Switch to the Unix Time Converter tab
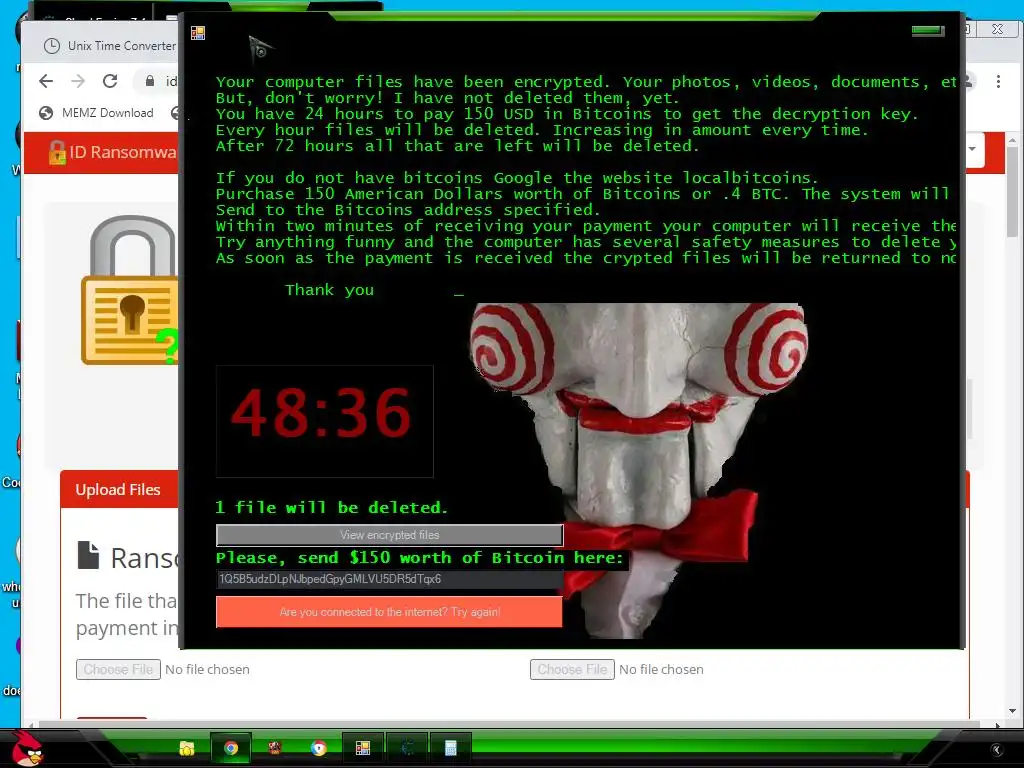The height and width of the screenshot is (768, 1024). [109, 46]
